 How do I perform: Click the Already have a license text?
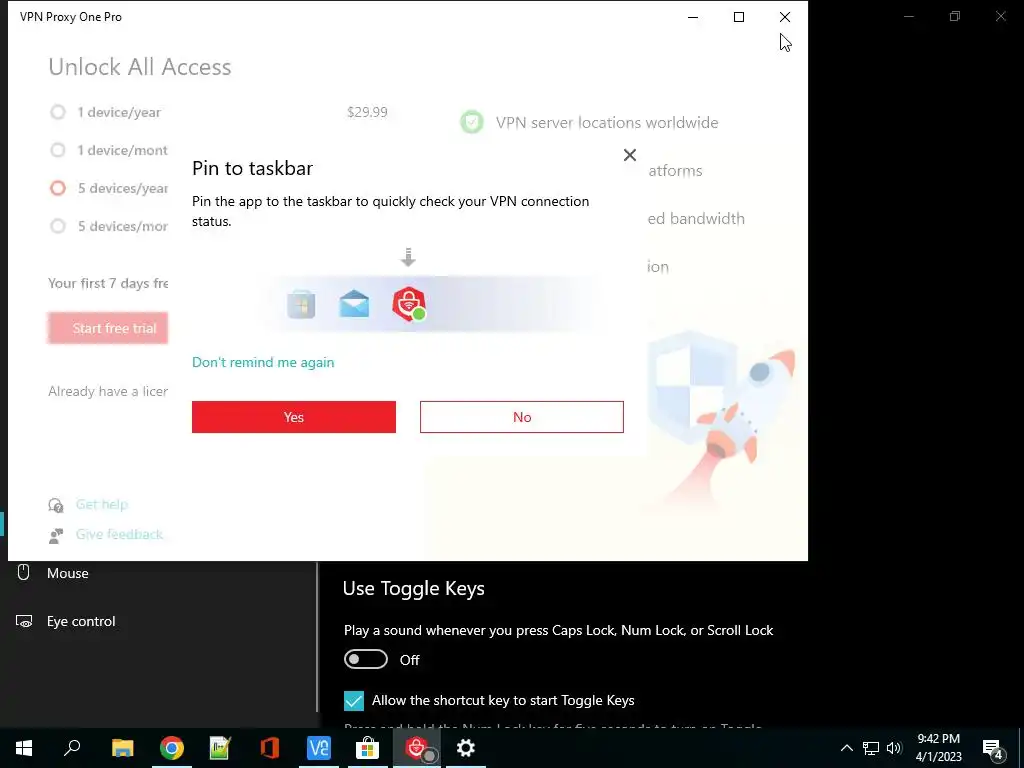click(108, 391)
